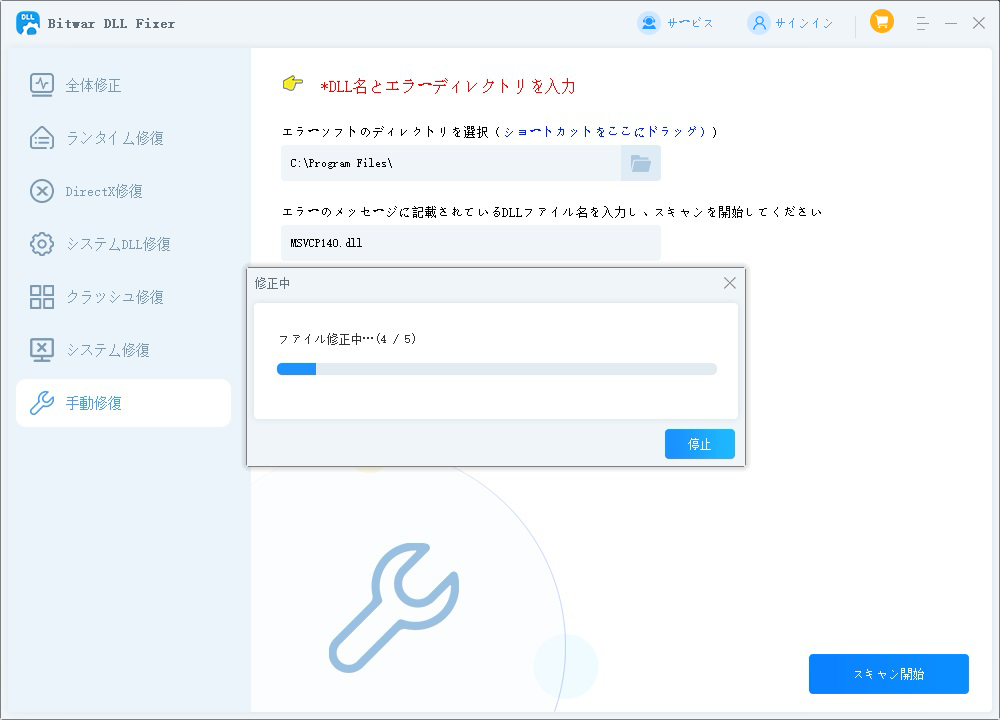Click the サービス label

[x=690, y=24]
